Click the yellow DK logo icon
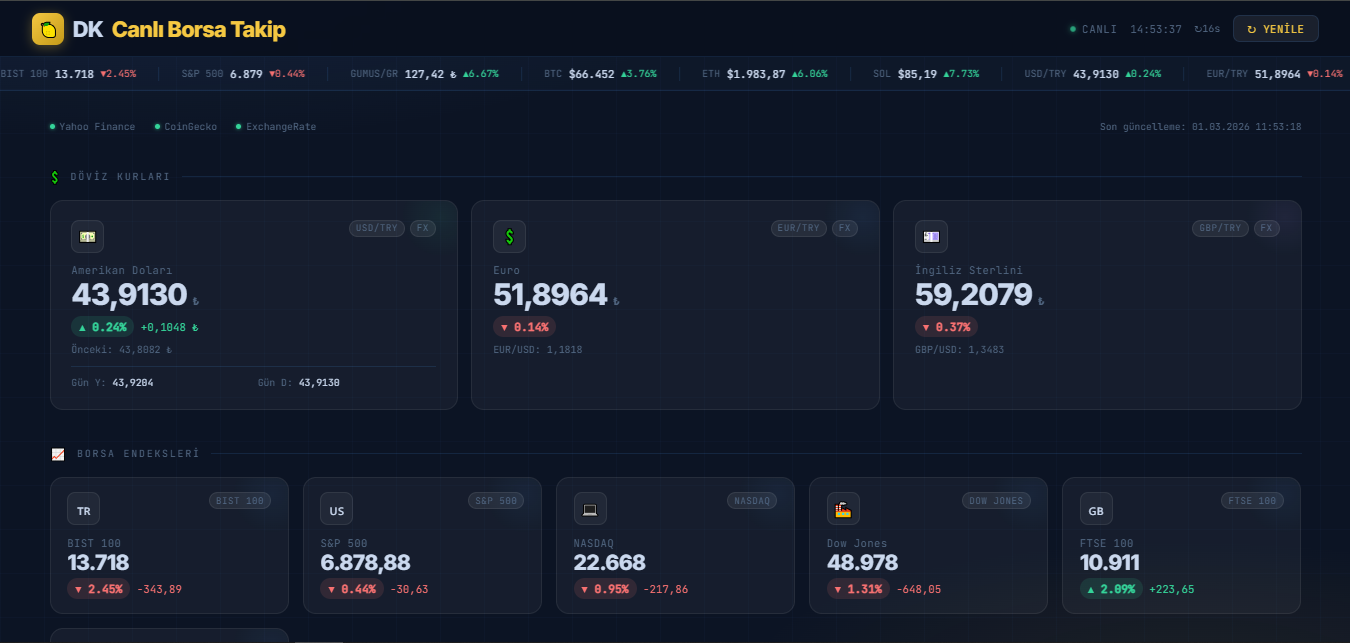This screenshot has height=643, width=1350. click(48, 29)
